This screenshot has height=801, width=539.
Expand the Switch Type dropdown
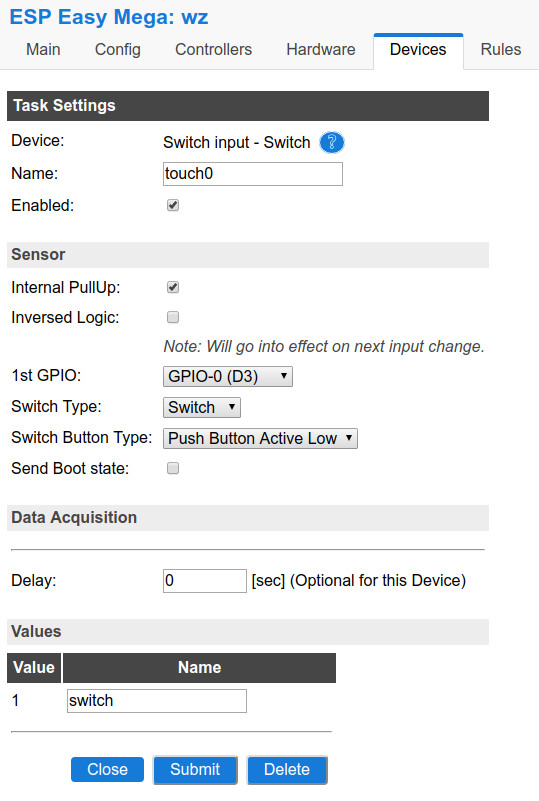coord(202,407)
